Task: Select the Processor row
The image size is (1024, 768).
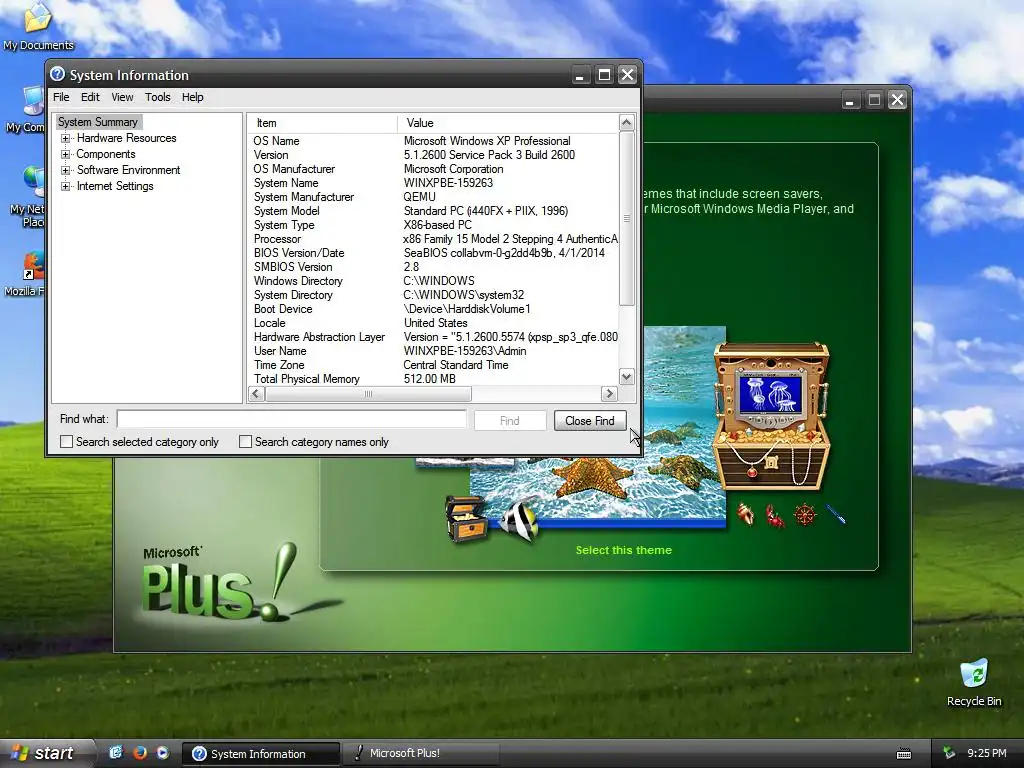Action: coord(433,239)
